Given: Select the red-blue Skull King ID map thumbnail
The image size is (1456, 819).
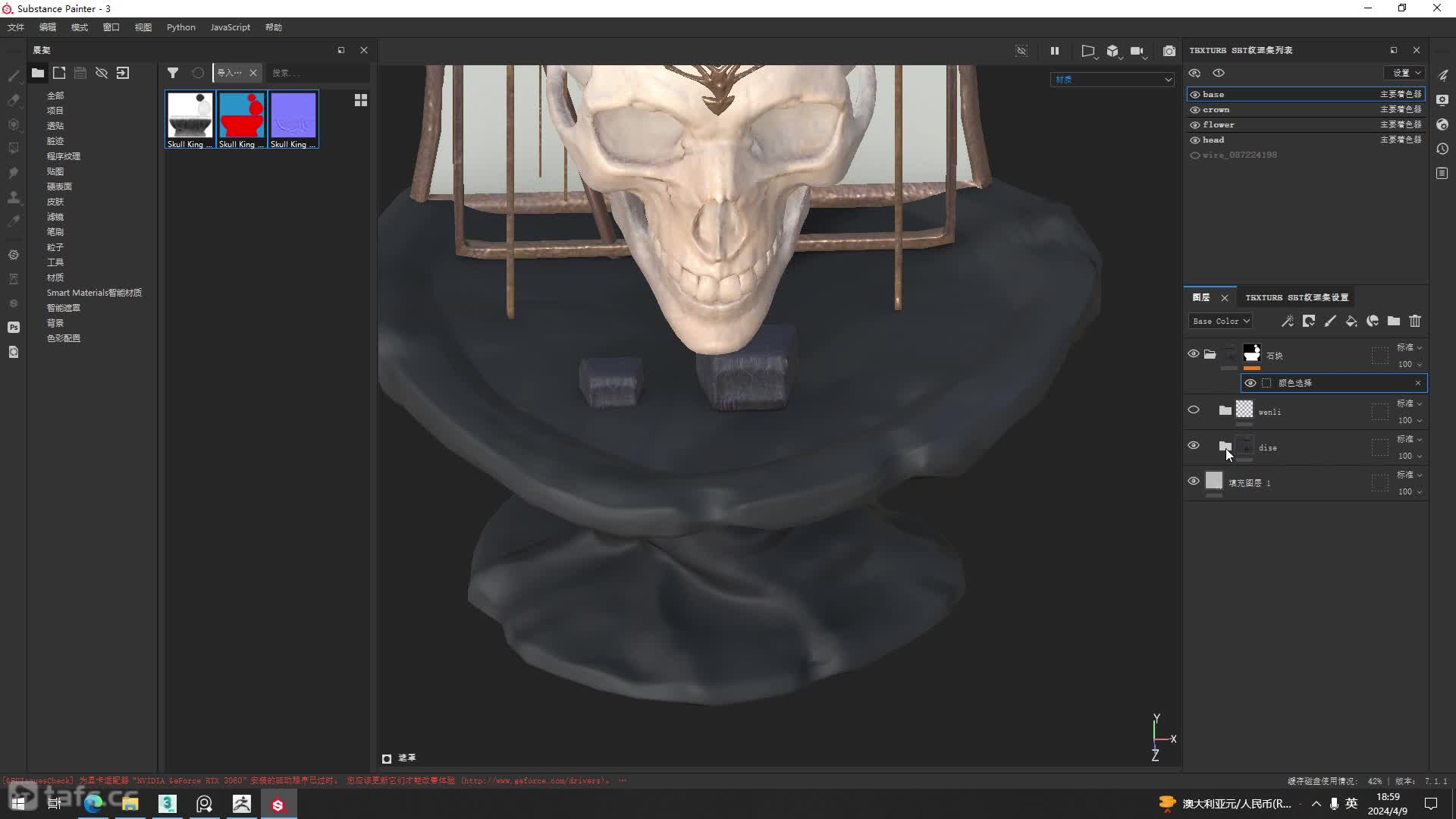Looking at the screenshot, I should pyautogui.click(x=242, y=120).
